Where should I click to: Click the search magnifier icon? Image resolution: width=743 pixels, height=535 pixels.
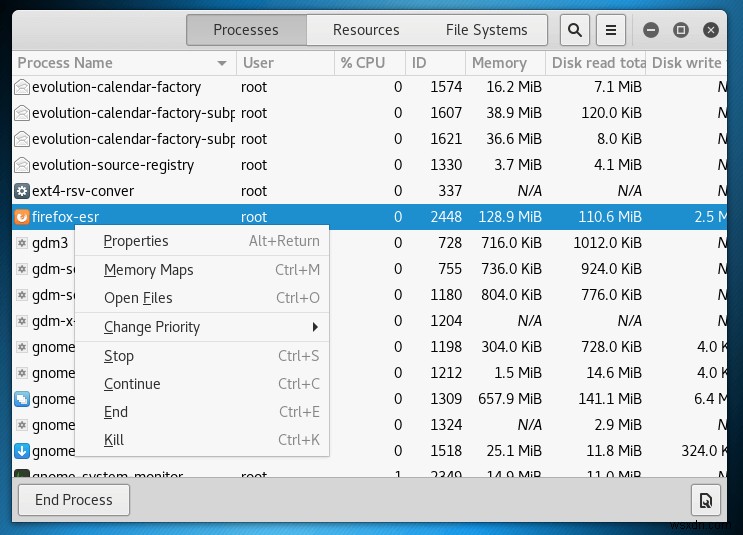click(574, 30)
